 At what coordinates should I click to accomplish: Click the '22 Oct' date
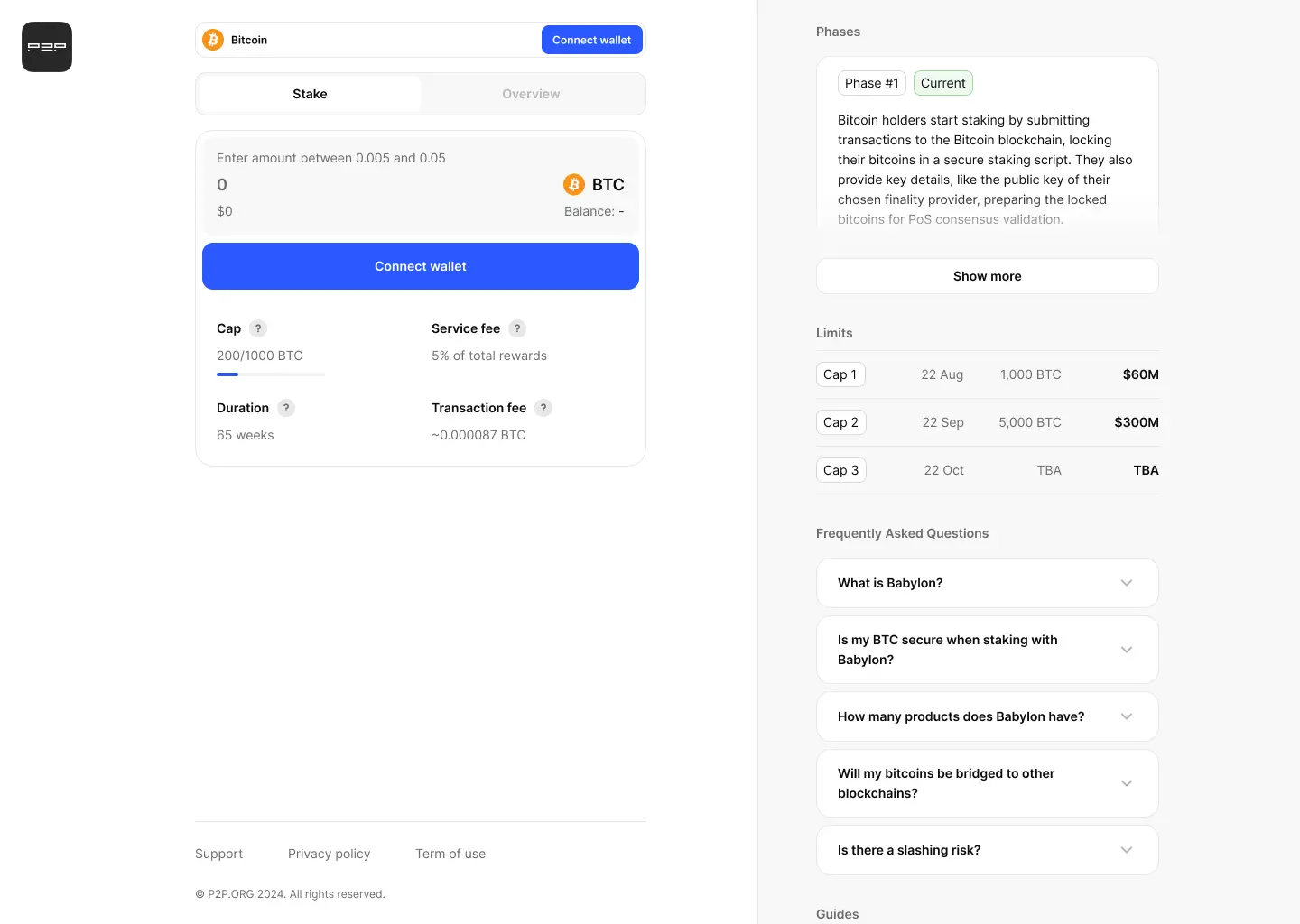pyautogui.click(x=944, y=470)
